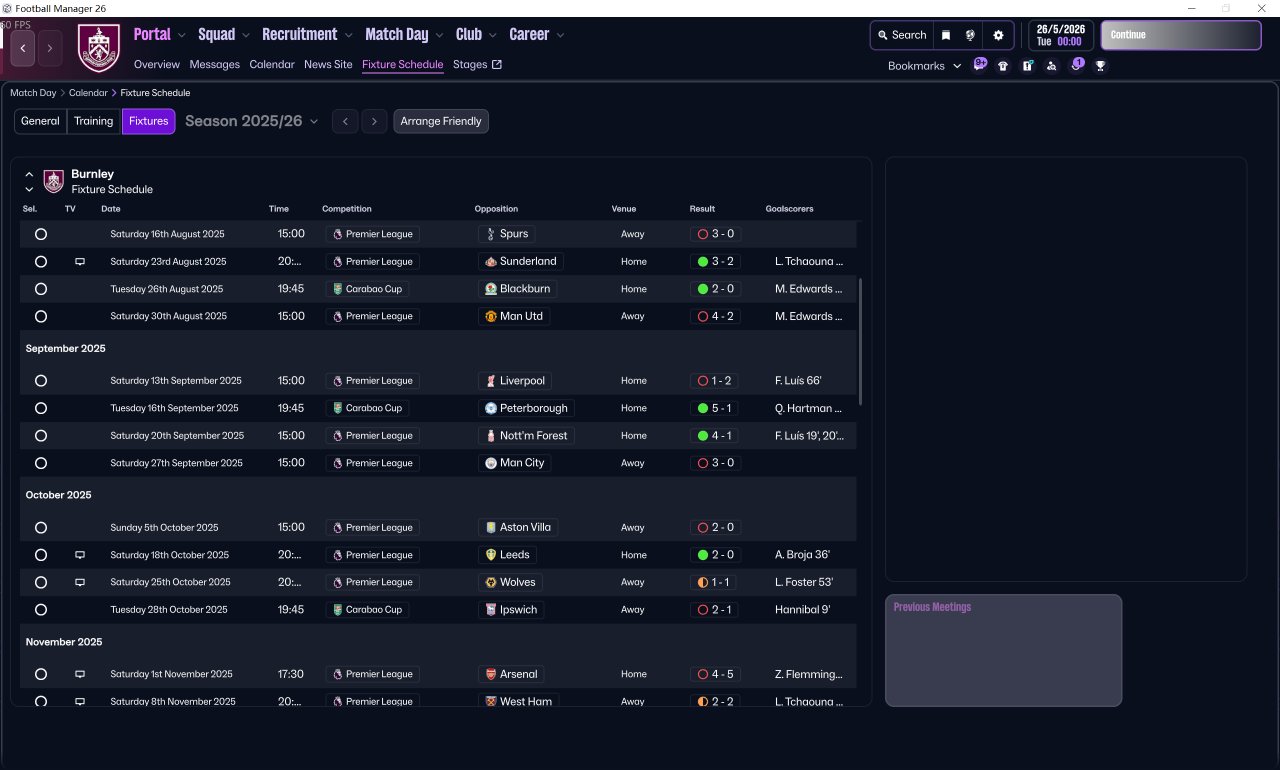Select the radio button for Arsenal fixture
1280x770 pixels.
coord(41,675)
